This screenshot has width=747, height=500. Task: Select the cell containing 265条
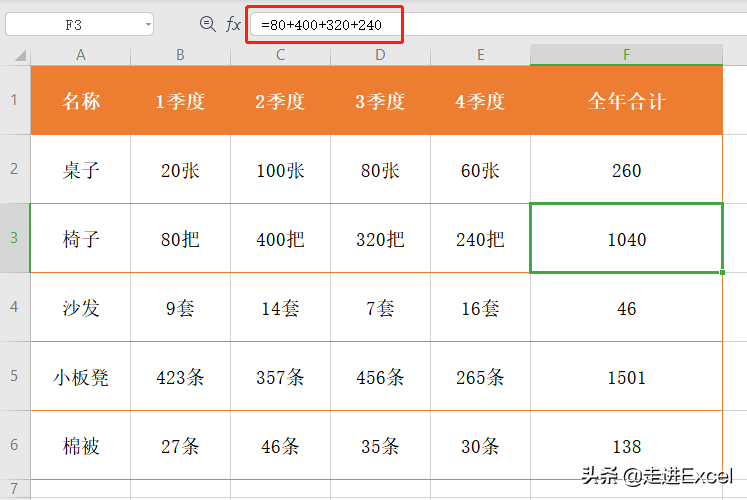tap(480, 377)
